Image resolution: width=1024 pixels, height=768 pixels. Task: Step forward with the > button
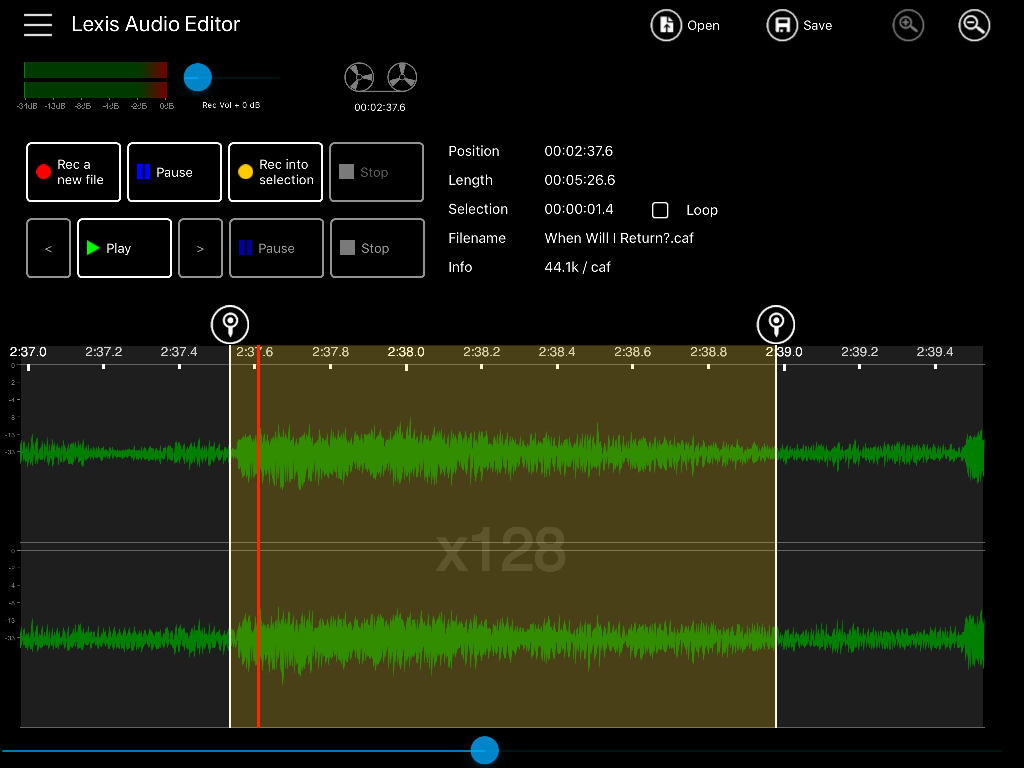click(200, 248)
